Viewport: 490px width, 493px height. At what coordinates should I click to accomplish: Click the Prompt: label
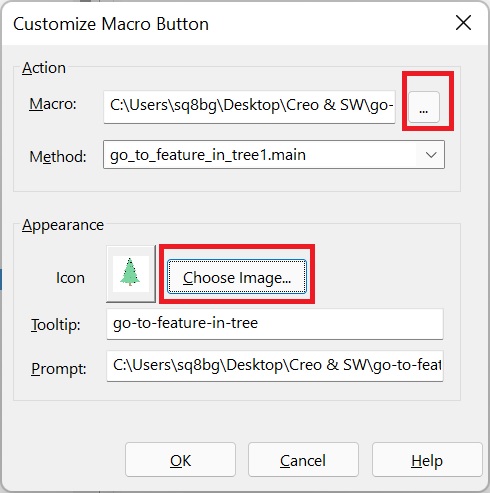click(x=59, y=369)
